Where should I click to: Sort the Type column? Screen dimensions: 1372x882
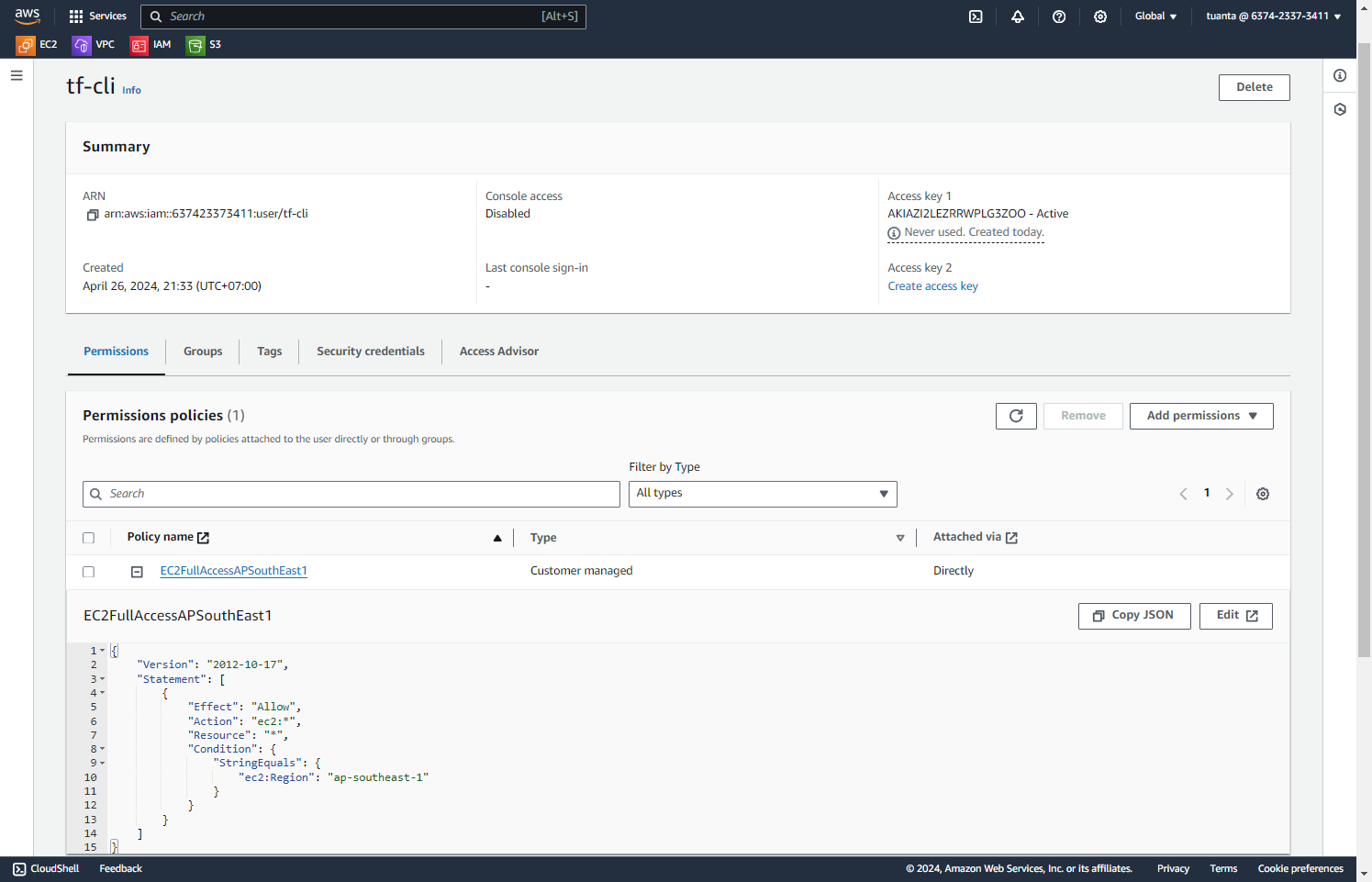pos(900,538)
